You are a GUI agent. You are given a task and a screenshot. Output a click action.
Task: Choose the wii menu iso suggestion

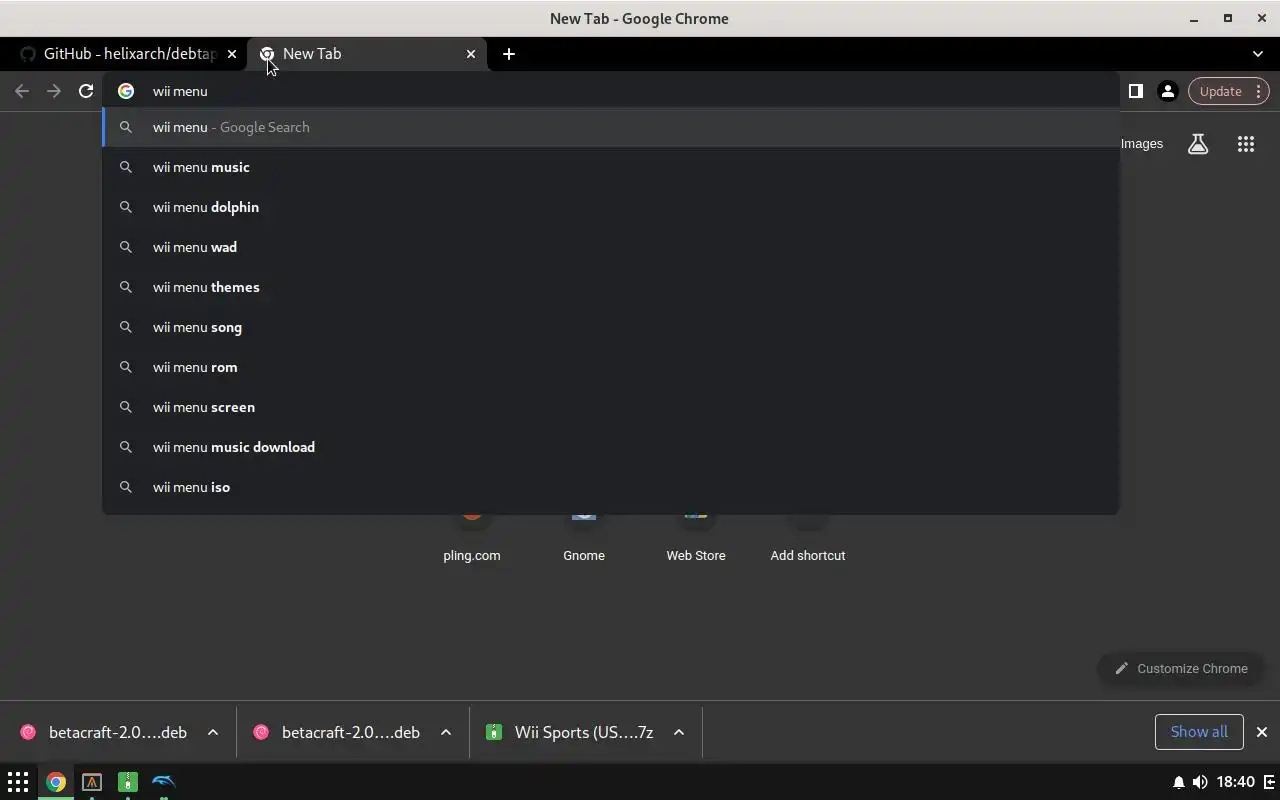(x=610, y=487)
